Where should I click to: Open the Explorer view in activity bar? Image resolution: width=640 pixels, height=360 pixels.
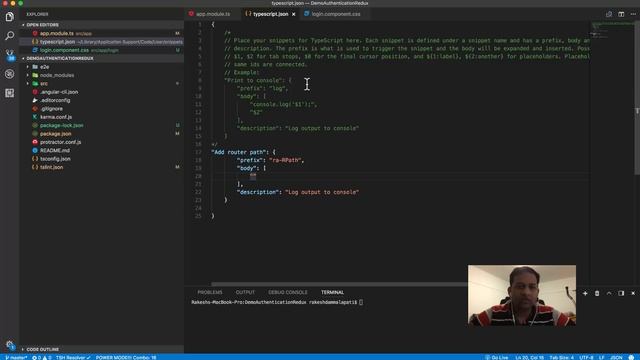9,17
